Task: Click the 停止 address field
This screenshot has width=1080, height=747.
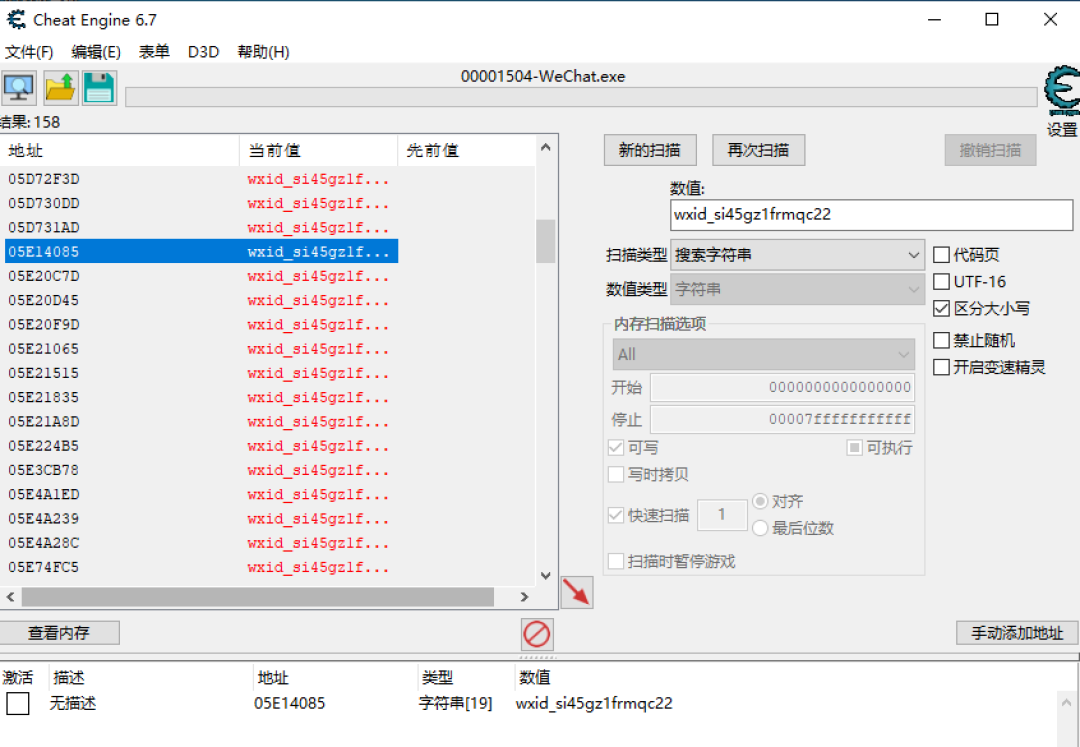Action: coord(782,419)
